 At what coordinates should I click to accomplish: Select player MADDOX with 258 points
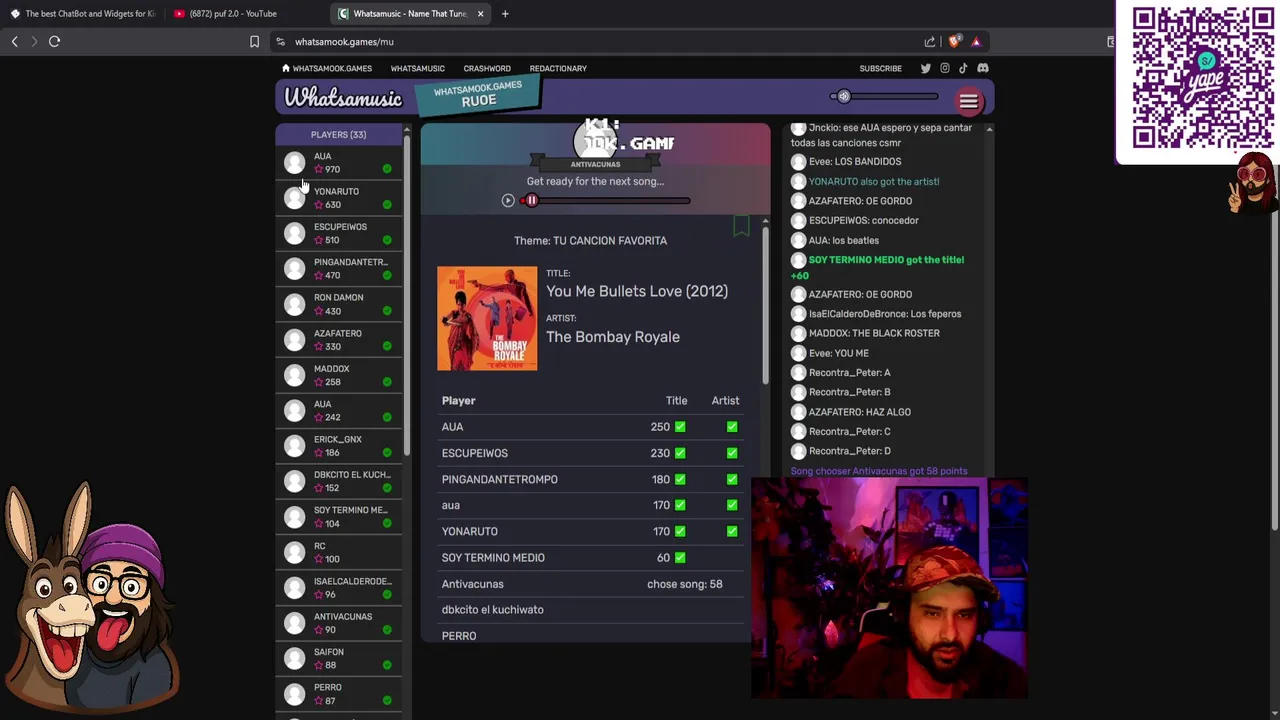(338, 375)
